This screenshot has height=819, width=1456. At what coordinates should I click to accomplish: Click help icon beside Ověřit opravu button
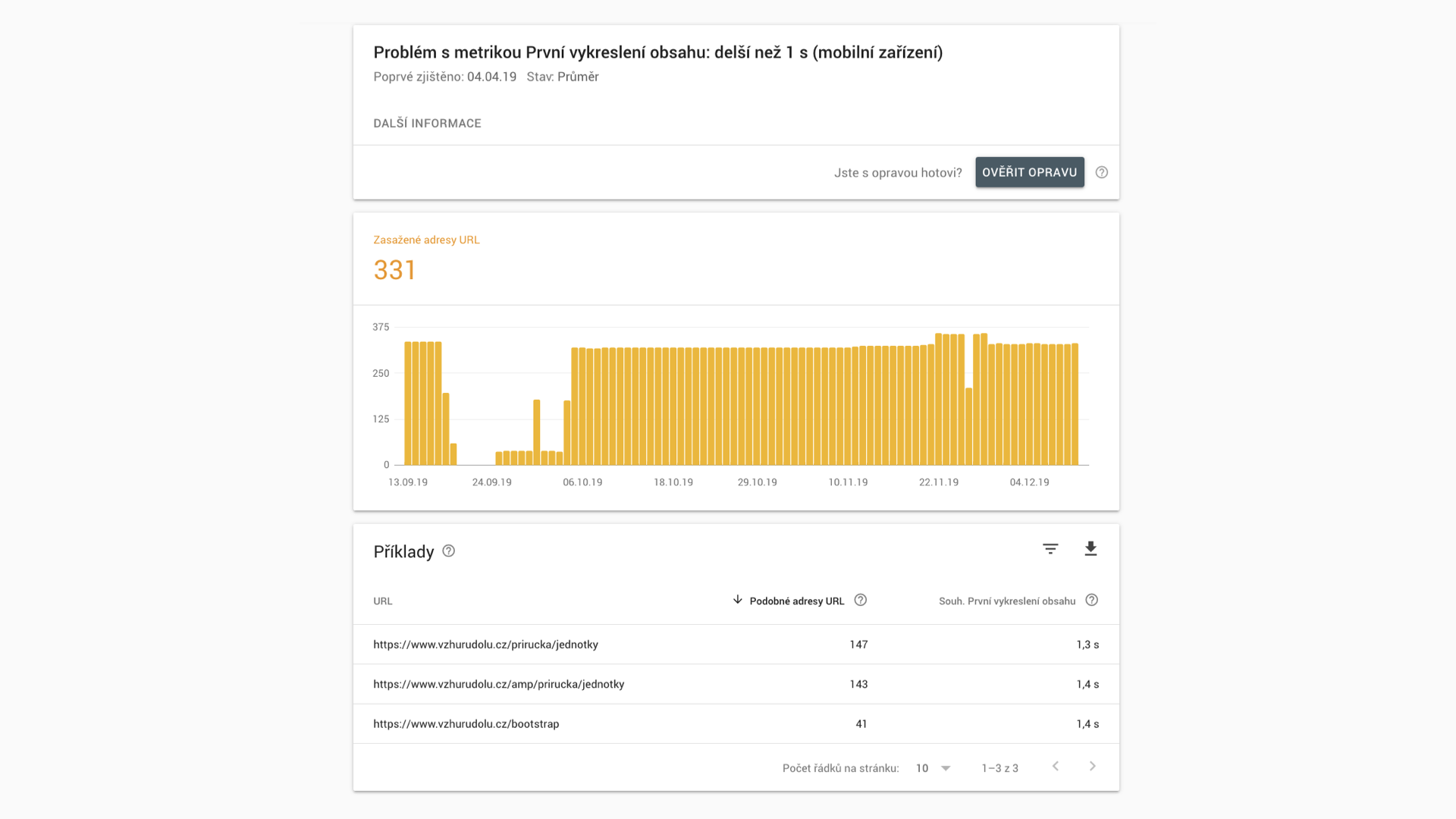click(1102, 173)
